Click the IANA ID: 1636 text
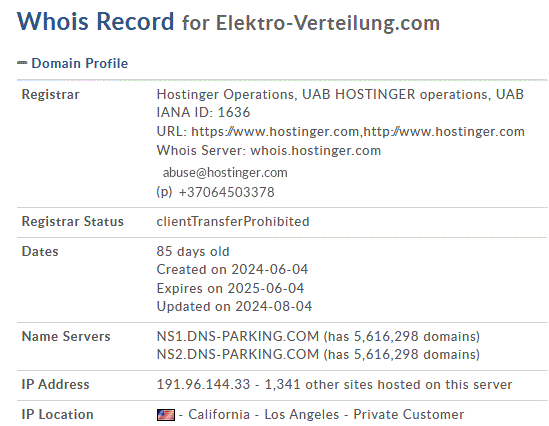 click(x=203, y=113)
